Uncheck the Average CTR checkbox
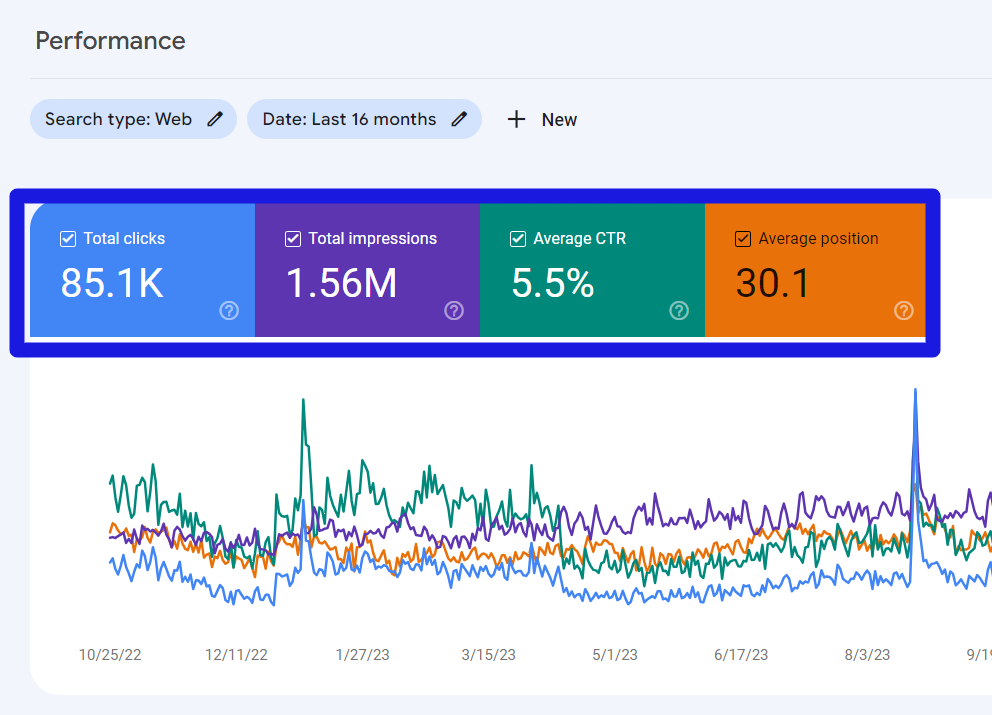Screen dimensions: 992x715 coord(518,239)
